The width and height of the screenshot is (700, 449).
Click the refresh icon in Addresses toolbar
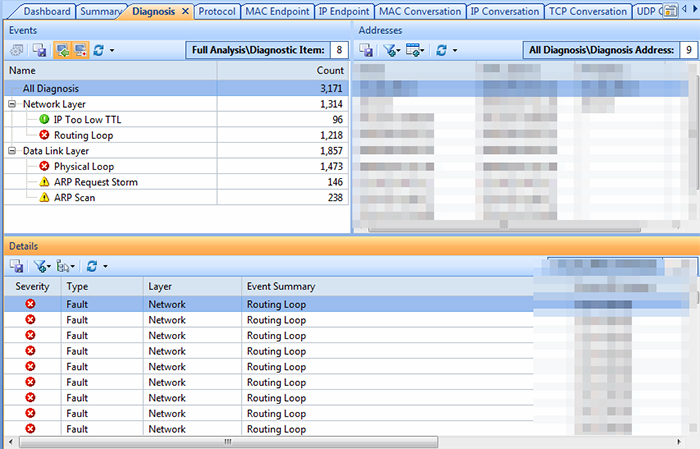441,50
